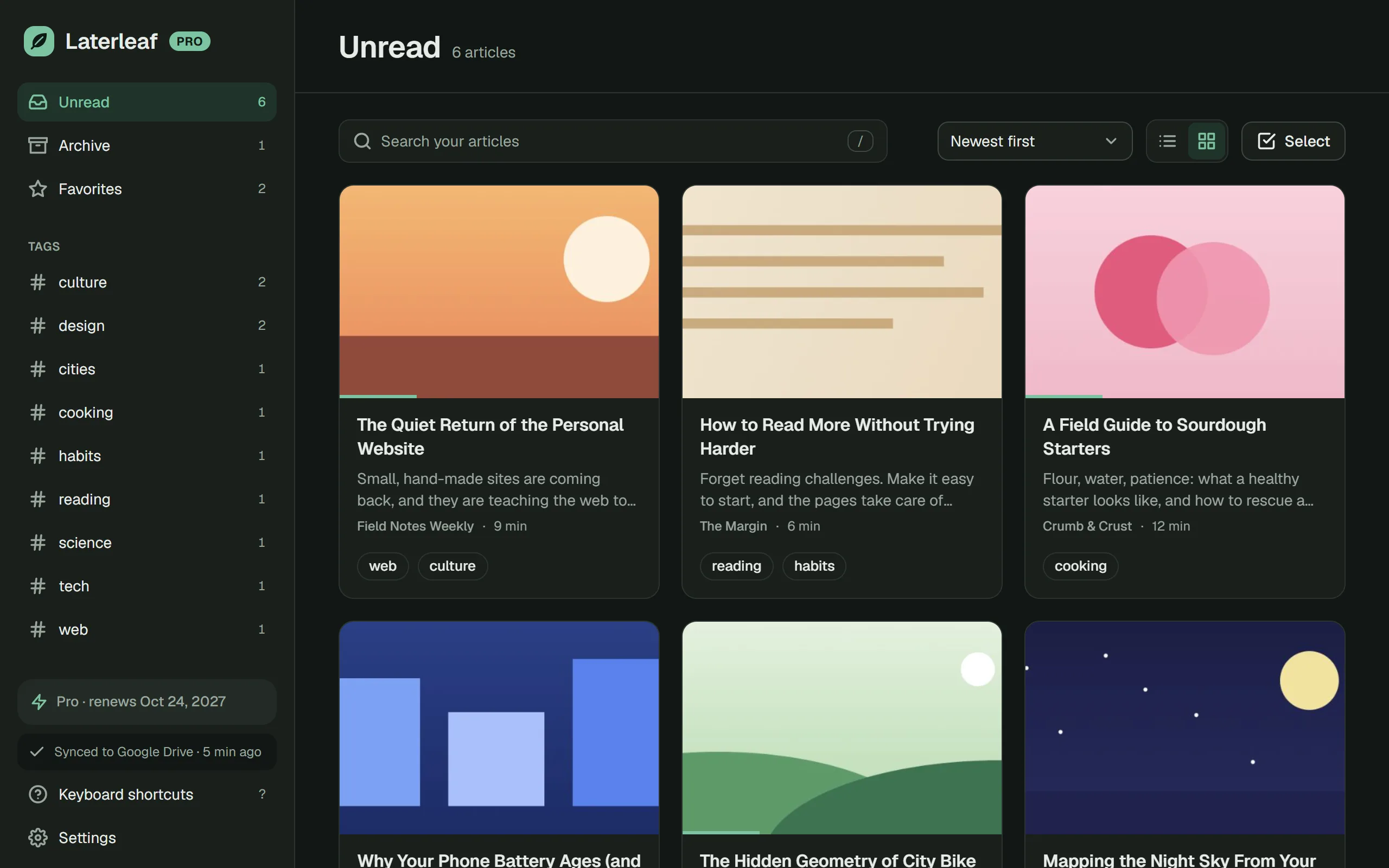Switch to grid view
The width and height of the screenshot is (1389, 868).
tap(1207, 141)
